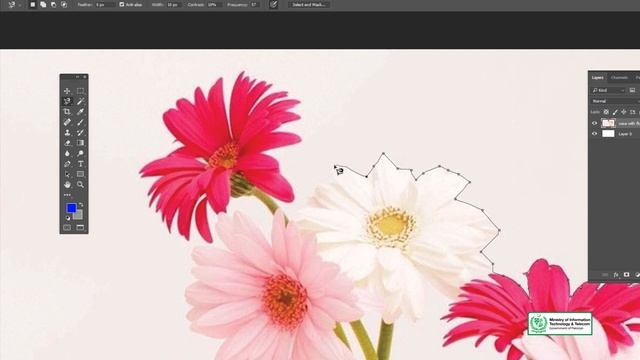Image resolution: width=640 pixels, height=360 pixels.
Task: Change screen mode from toolbox
Action: pos(80,227)
